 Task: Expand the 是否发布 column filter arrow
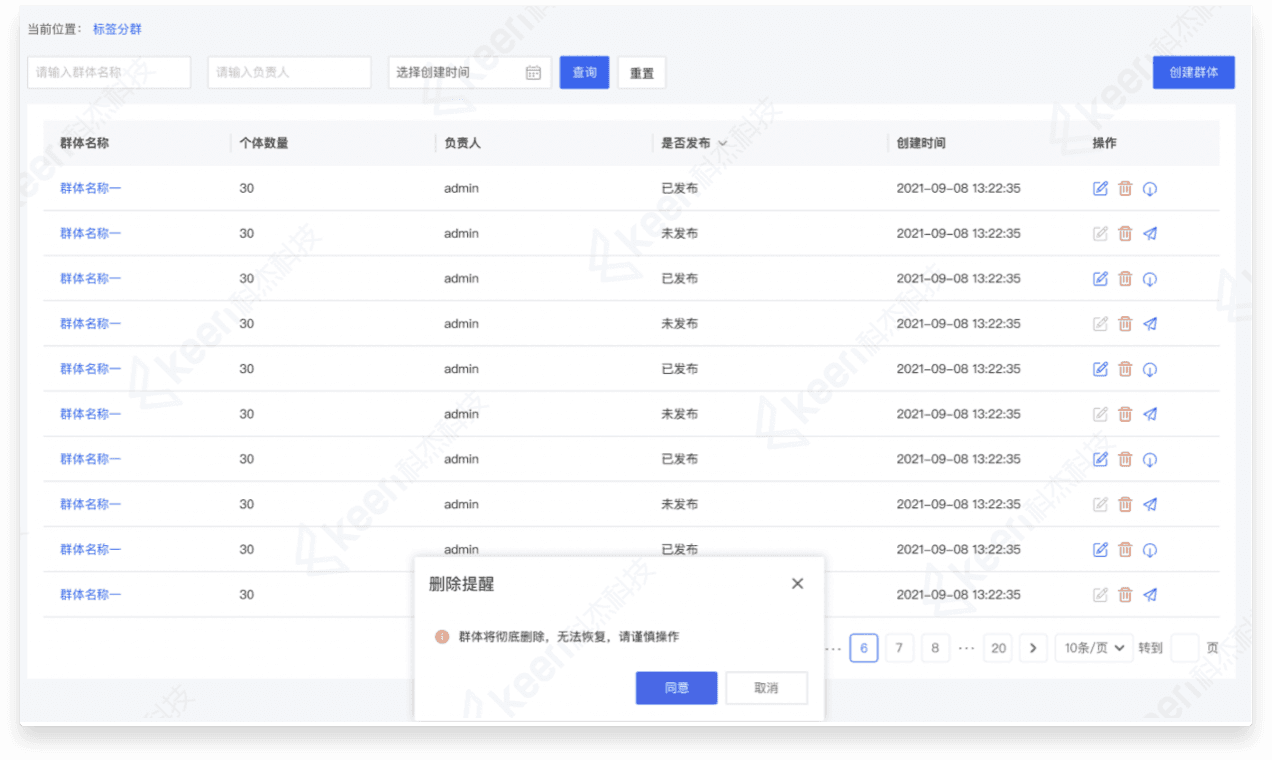coord(722,144)
